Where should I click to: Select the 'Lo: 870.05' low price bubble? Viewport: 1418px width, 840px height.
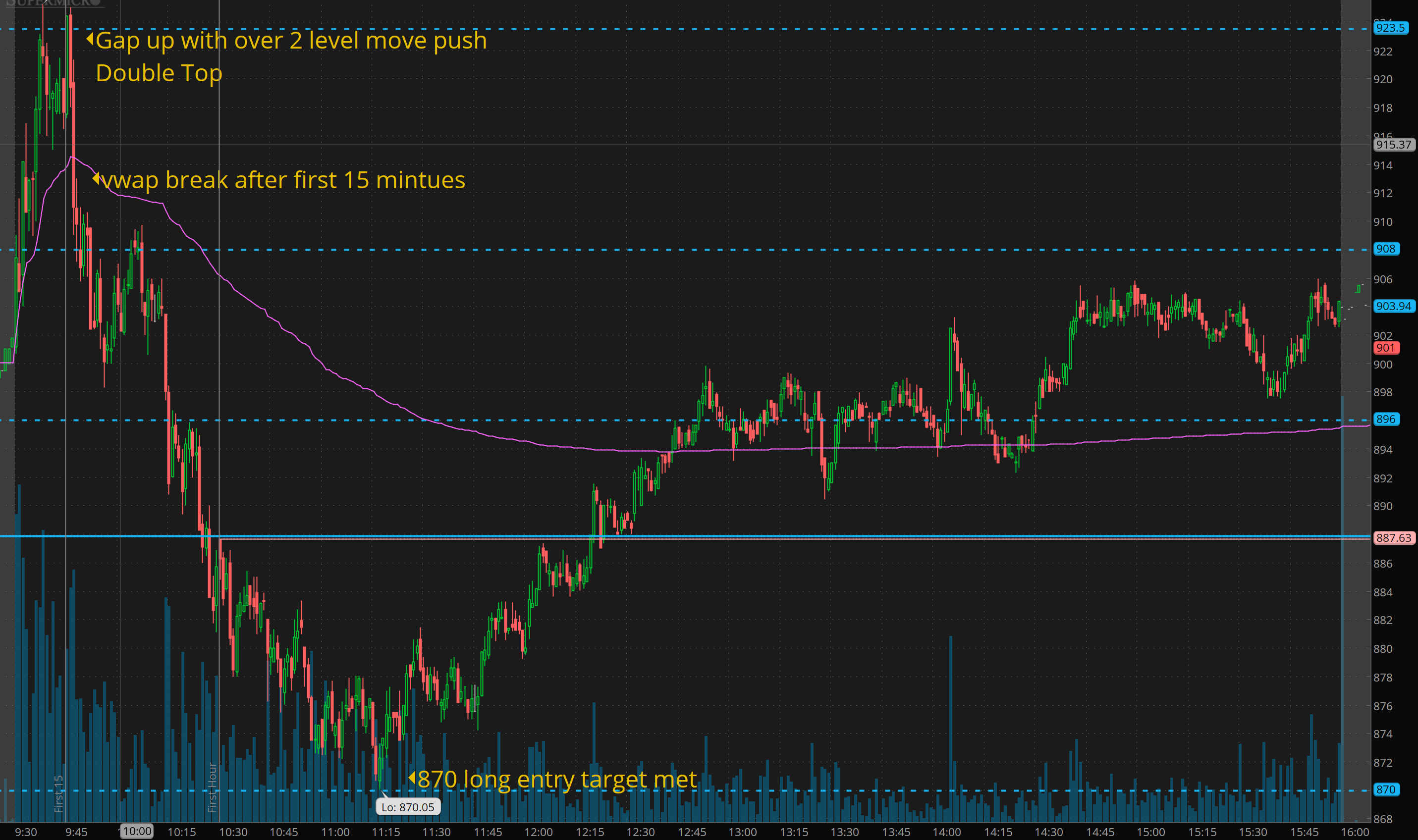pos(408,807)
